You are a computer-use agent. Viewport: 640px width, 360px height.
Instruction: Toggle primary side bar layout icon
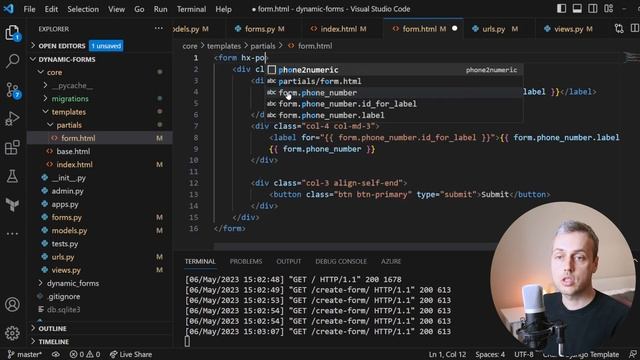click(x=561, y=9)
